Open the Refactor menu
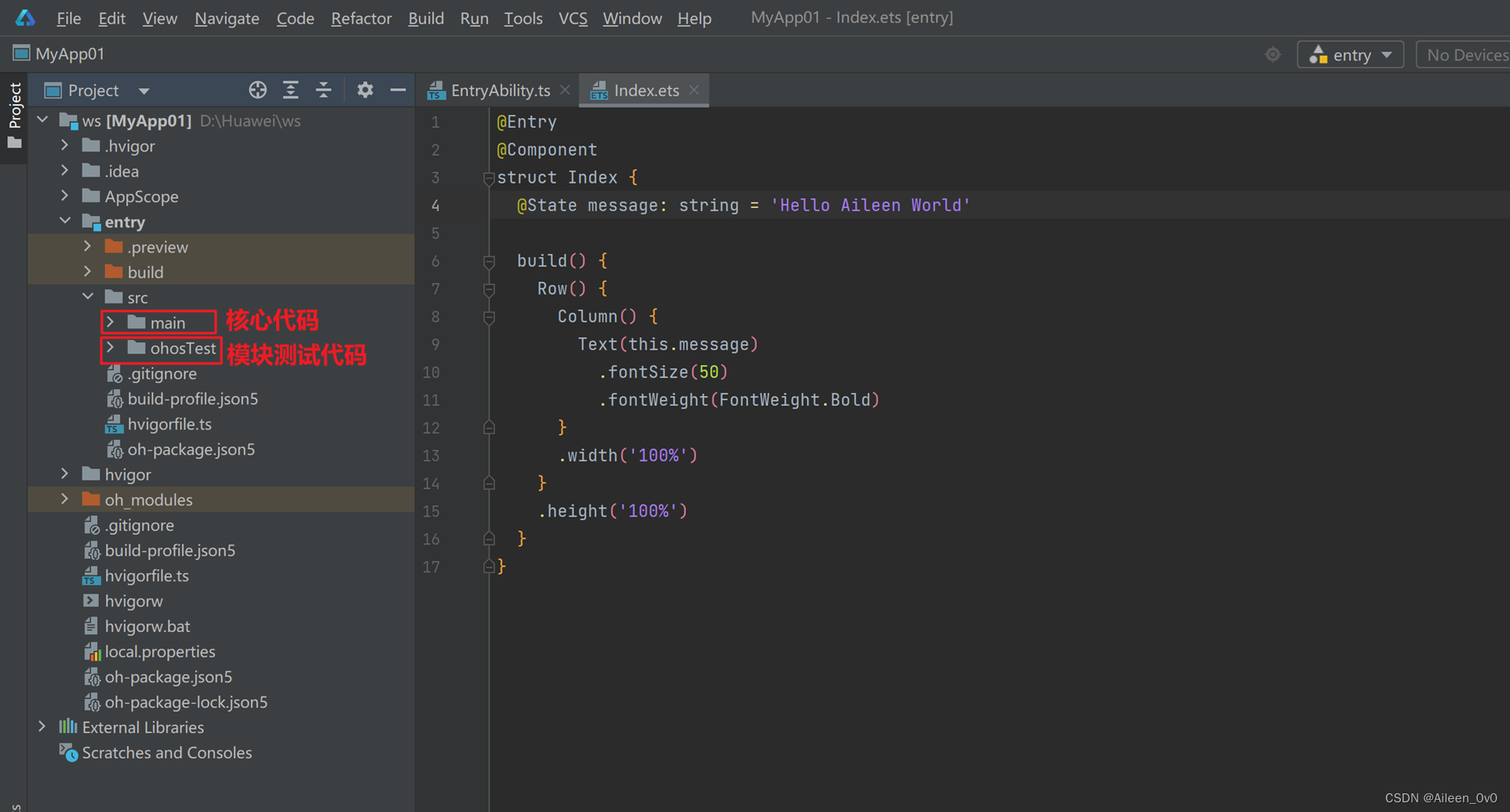The width and height of the screenshot is (1510, 812). pyautogui.click(x=361, y=18)
